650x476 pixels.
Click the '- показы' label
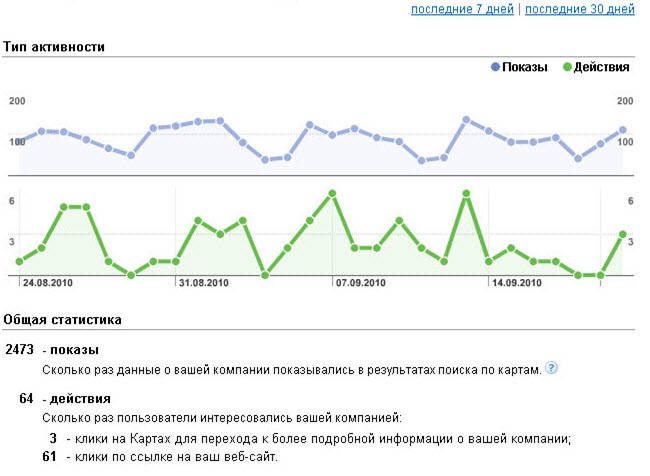(x=70, y=350)
